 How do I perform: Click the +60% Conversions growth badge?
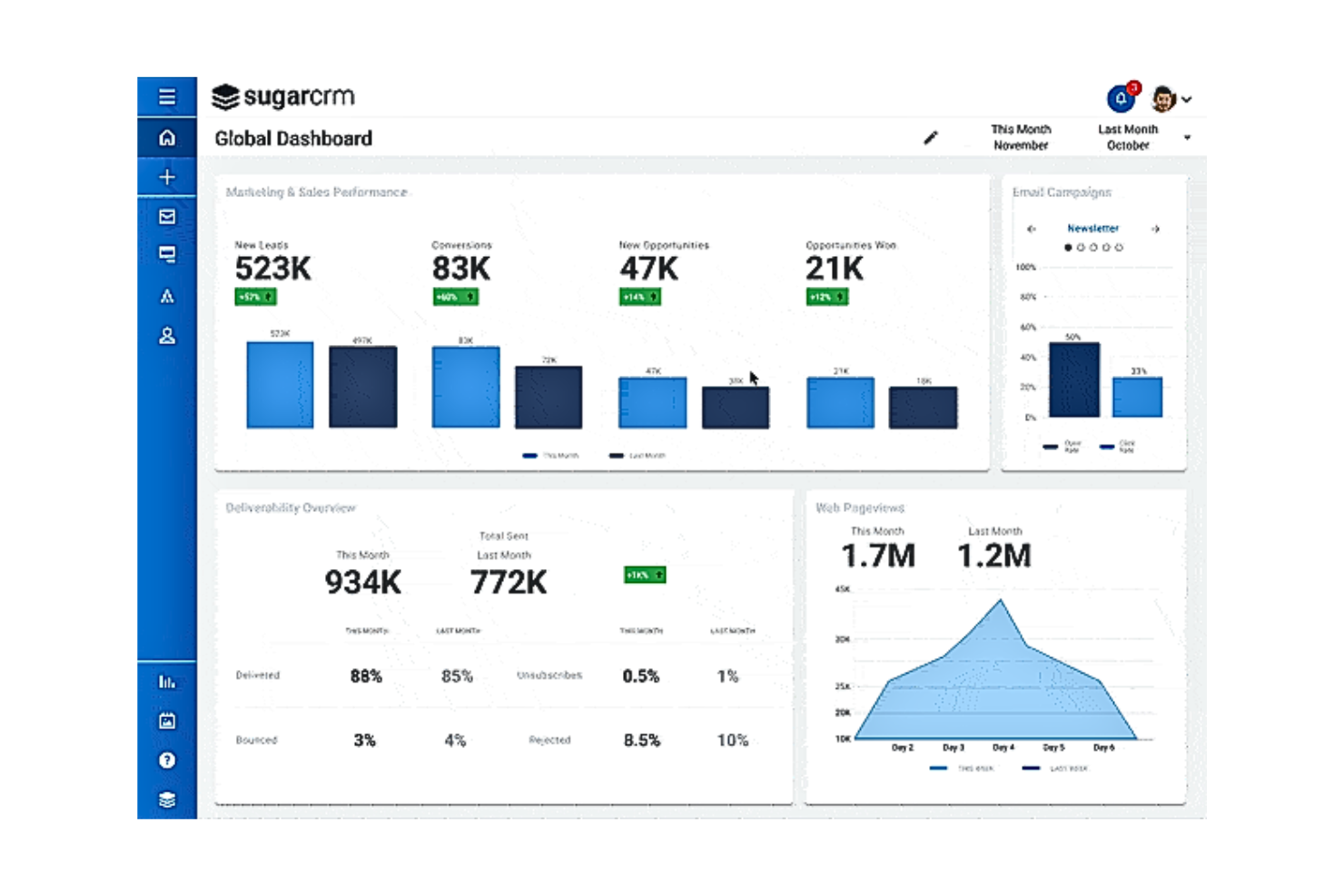pos(455,297)
